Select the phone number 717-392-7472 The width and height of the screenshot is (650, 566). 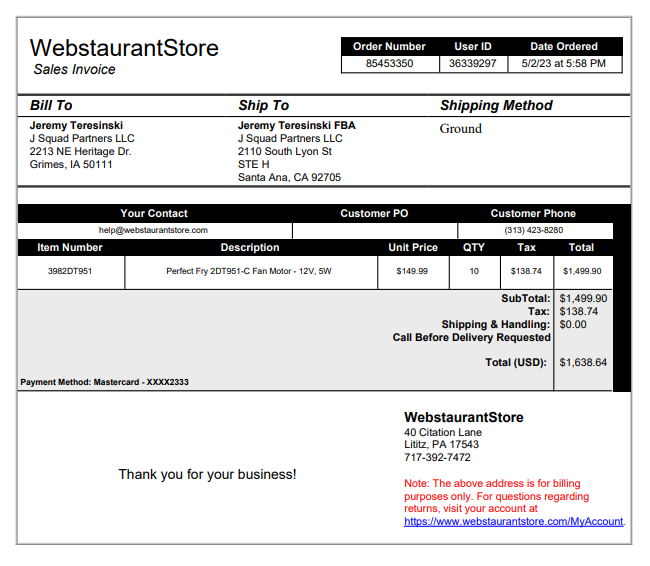click(x=437, y=457)
